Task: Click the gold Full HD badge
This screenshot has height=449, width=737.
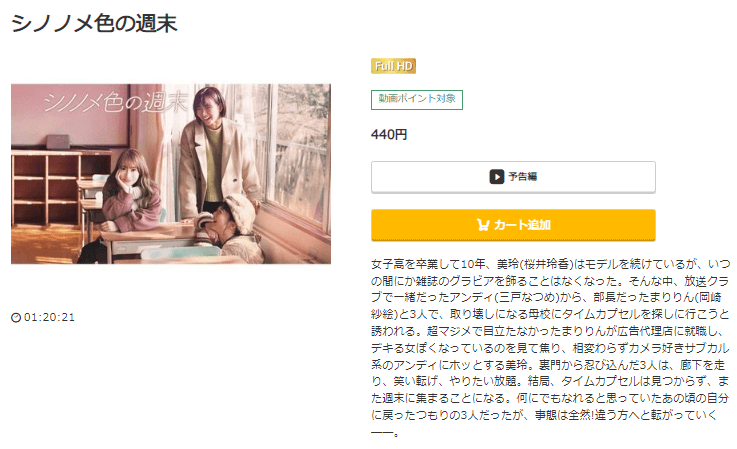Action: 393,66
